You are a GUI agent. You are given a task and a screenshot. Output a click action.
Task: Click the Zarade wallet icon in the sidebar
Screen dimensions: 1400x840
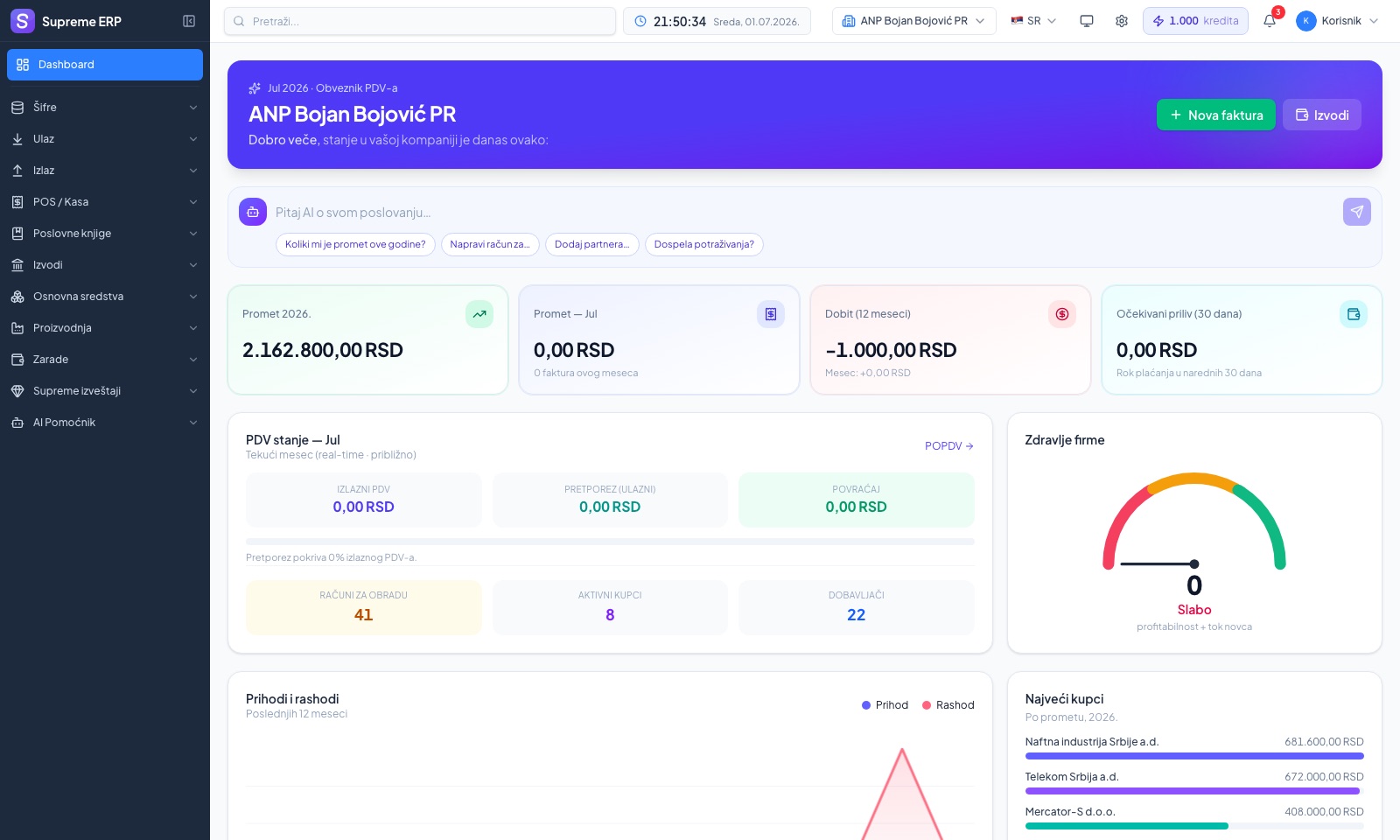point(17,360)
